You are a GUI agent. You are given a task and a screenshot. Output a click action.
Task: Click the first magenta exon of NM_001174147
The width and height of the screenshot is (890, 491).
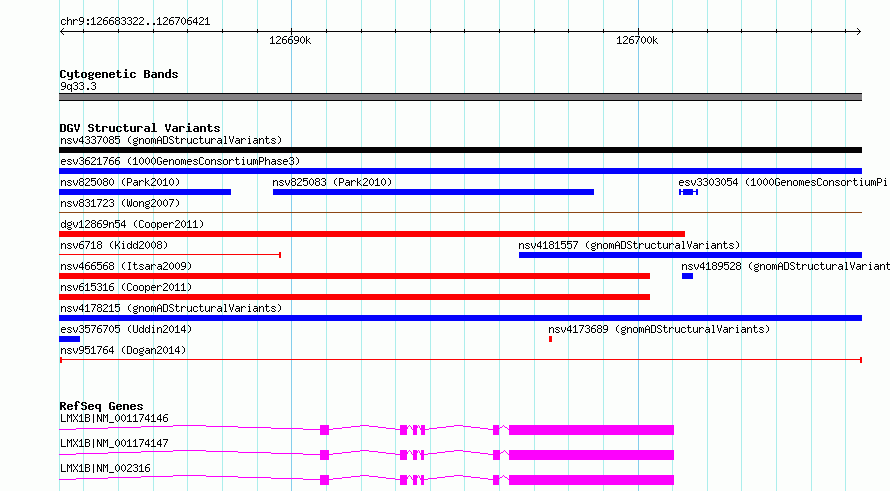click(325, 455)
